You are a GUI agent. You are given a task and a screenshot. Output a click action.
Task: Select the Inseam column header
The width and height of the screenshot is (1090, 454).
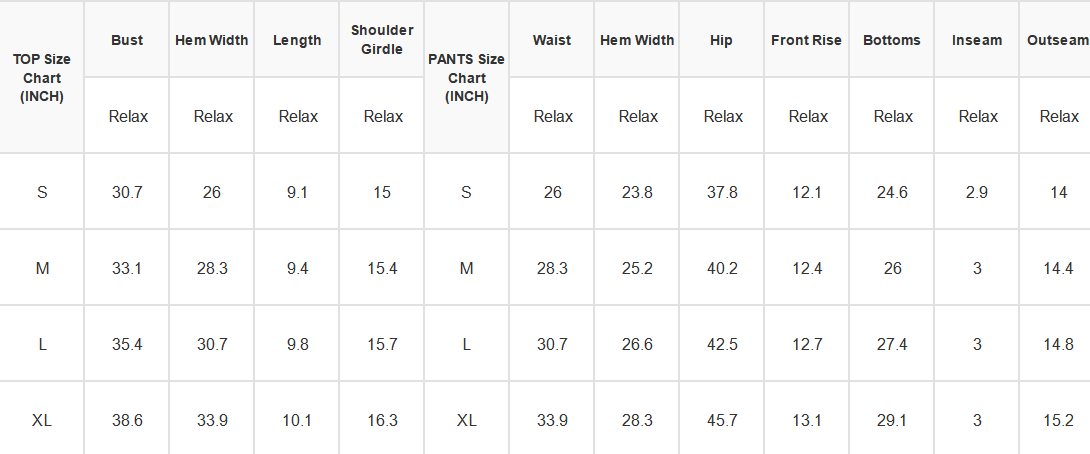pyautogui.click(x=977, y=40)
